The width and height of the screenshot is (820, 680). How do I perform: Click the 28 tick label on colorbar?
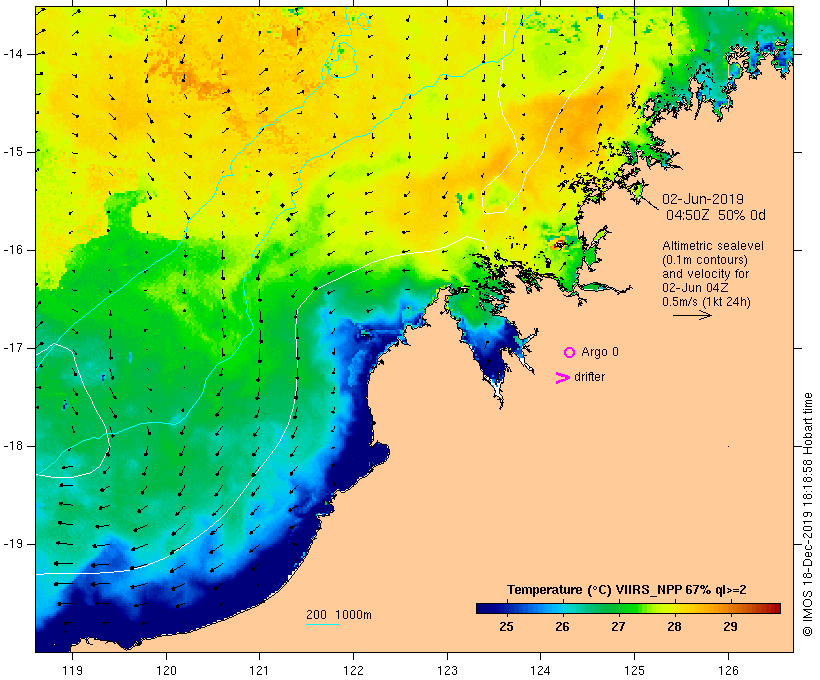coord(674,626)
